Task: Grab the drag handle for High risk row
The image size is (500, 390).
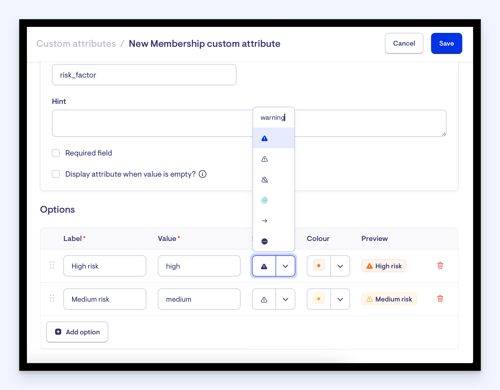Action: tap(52, 265)
